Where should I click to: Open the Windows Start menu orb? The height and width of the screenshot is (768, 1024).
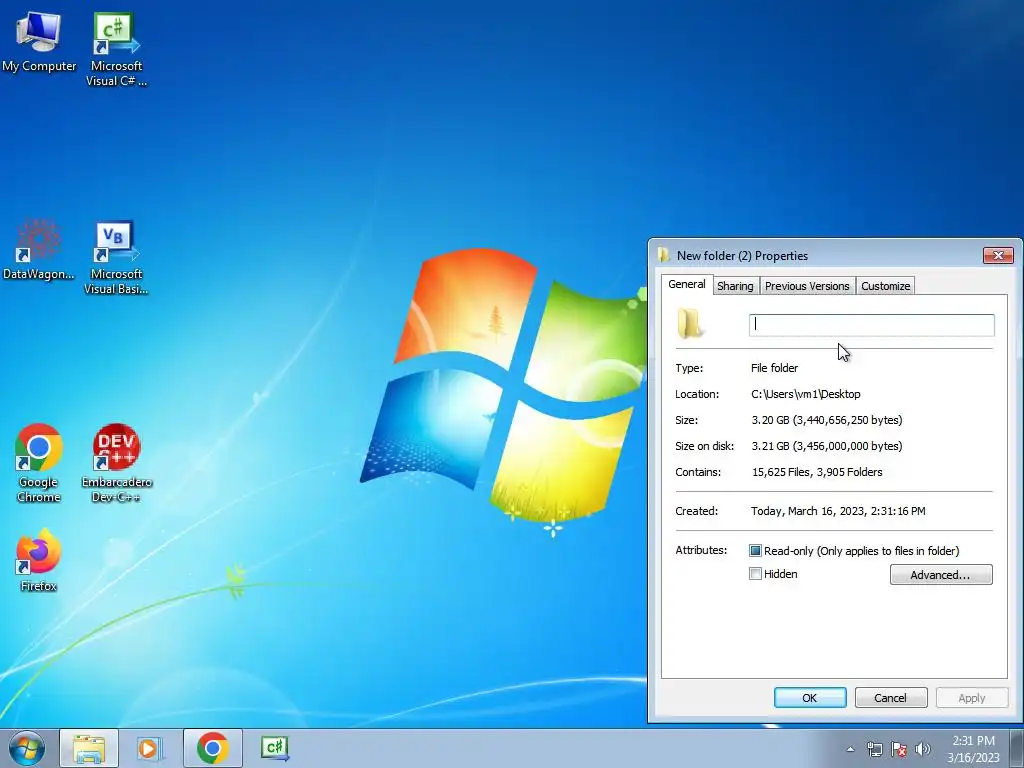point(27,748)
